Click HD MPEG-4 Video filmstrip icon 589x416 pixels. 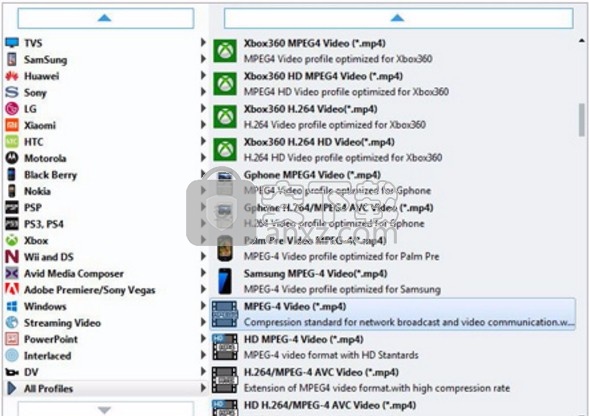225,347
